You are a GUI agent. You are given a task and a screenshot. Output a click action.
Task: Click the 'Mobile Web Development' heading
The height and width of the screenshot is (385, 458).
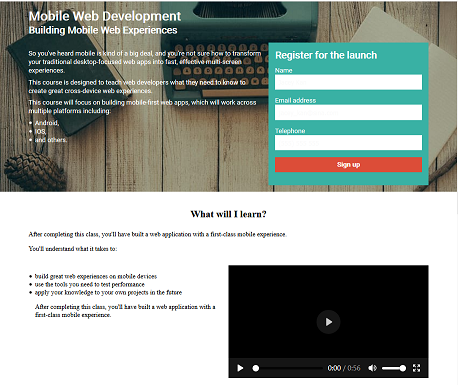point(105,16)
